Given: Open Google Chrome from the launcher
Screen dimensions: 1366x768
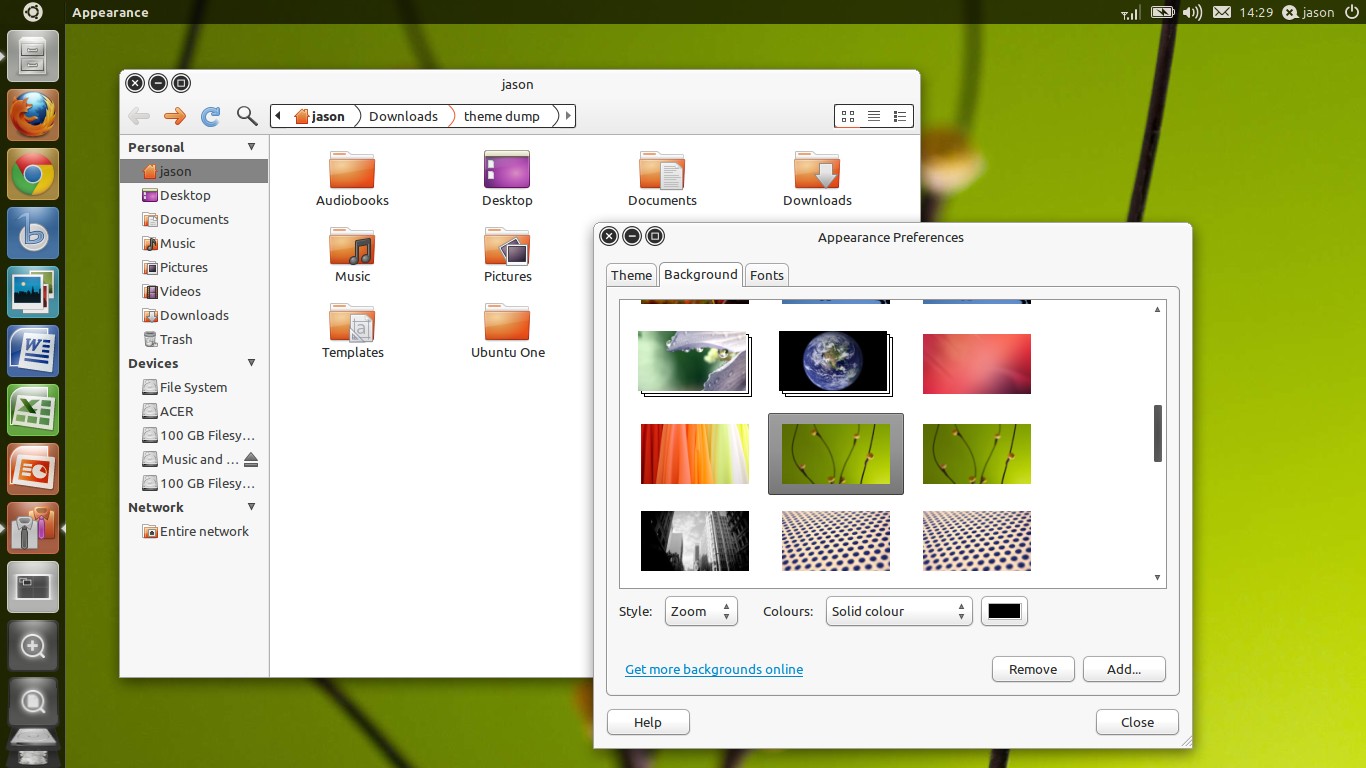Looking at the screenshot, I should [33, 175].
